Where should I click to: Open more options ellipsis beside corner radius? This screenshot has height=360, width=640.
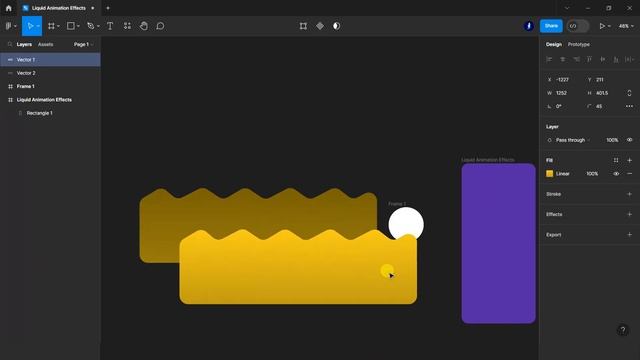pos(629,107)
